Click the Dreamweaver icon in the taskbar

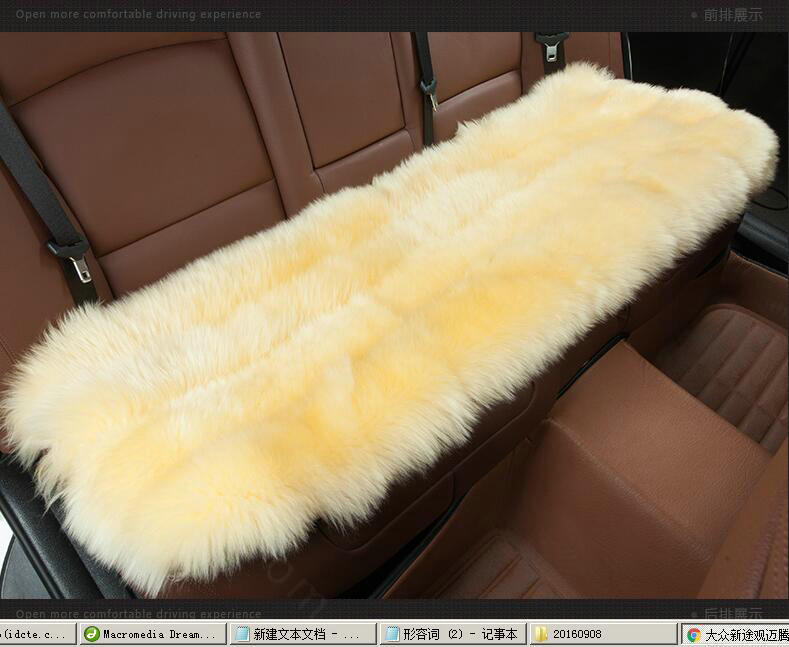click(x=91, y=634)
